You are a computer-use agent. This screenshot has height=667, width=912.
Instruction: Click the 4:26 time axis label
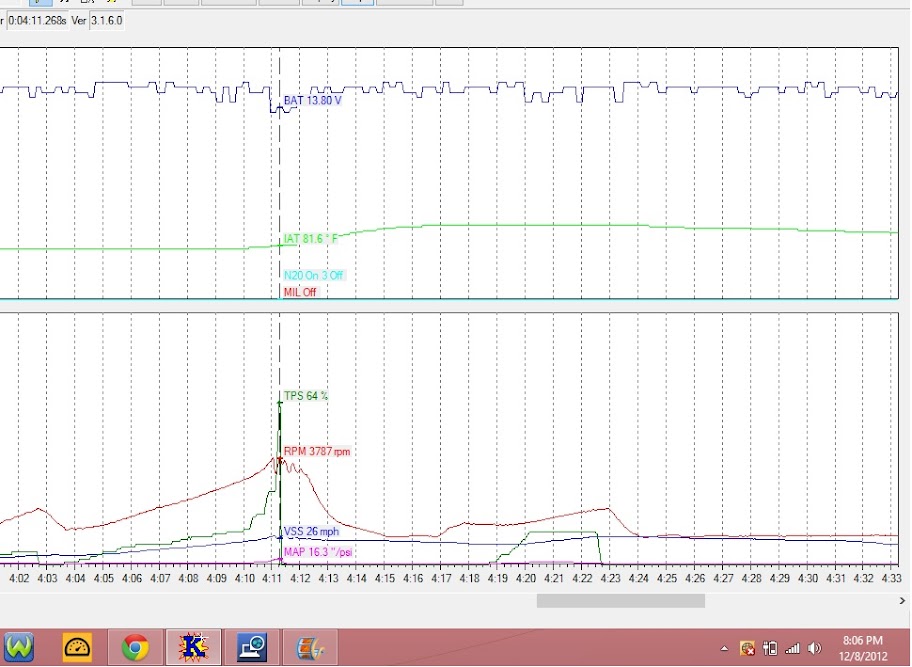click(695, 578)
